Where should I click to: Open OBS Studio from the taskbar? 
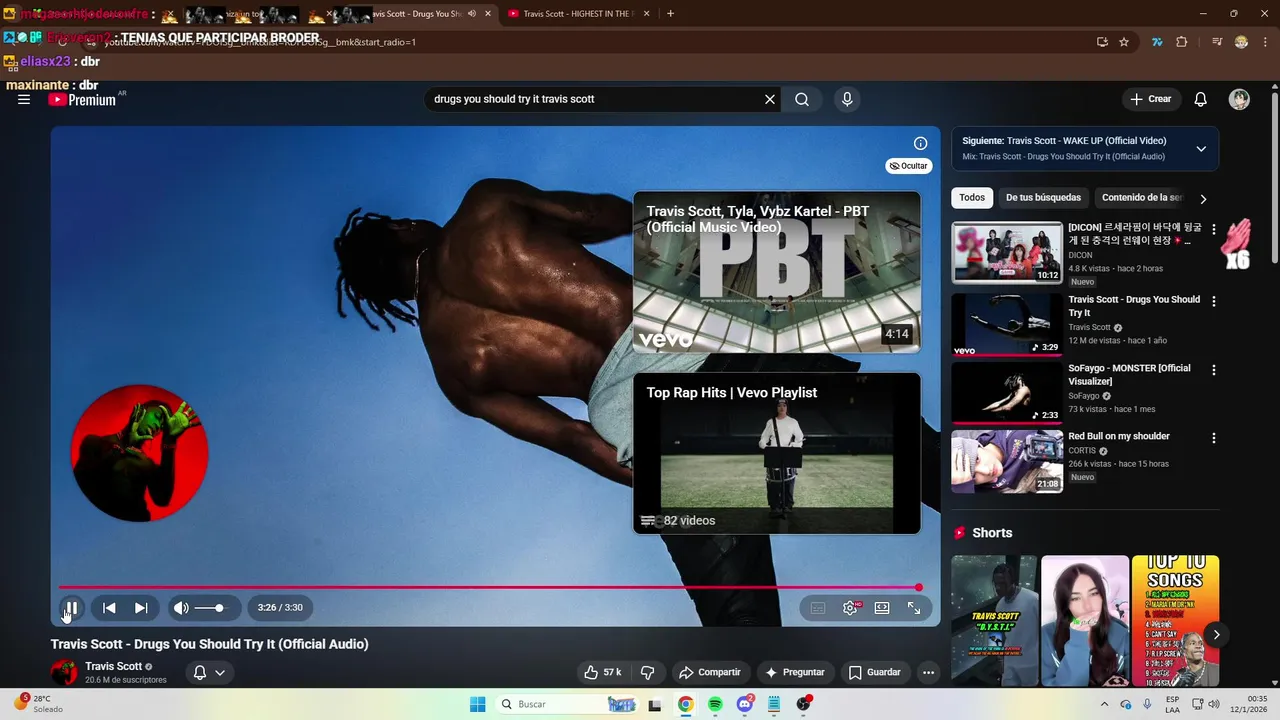click(x=803, y=704)
